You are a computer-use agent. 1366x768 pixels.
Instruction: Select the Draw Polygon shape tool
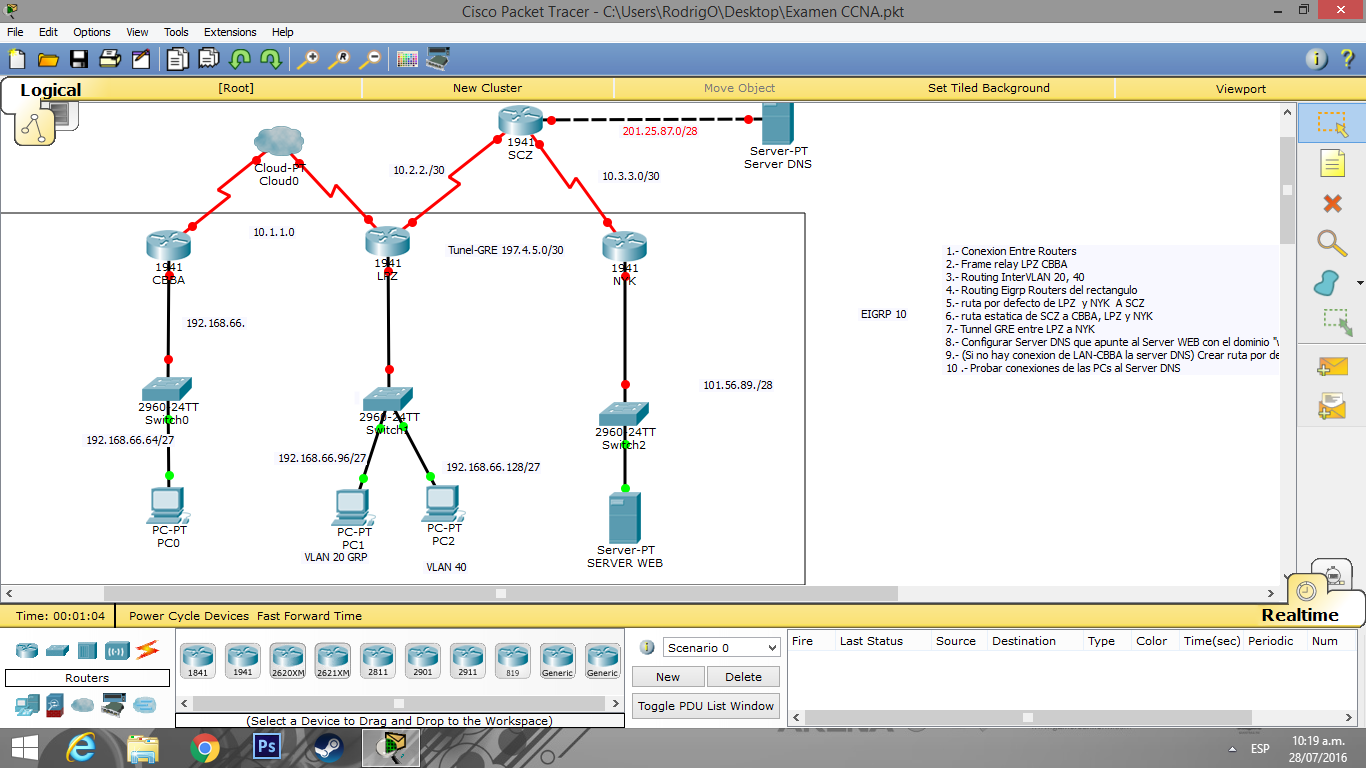[x=1327, y=283]
